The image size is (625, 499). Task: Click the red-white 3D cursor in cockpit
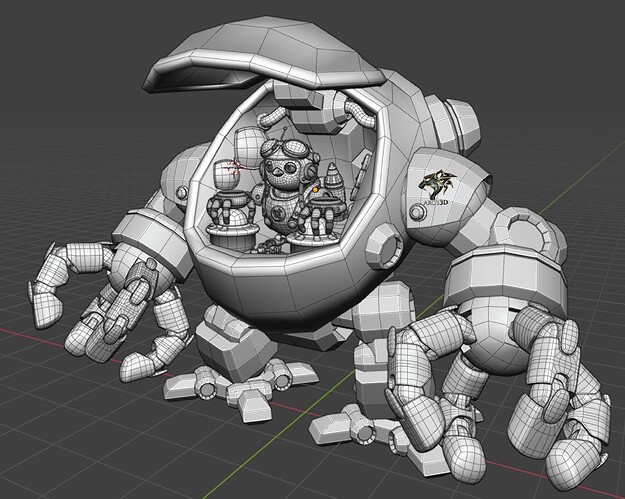coord(233,167)
